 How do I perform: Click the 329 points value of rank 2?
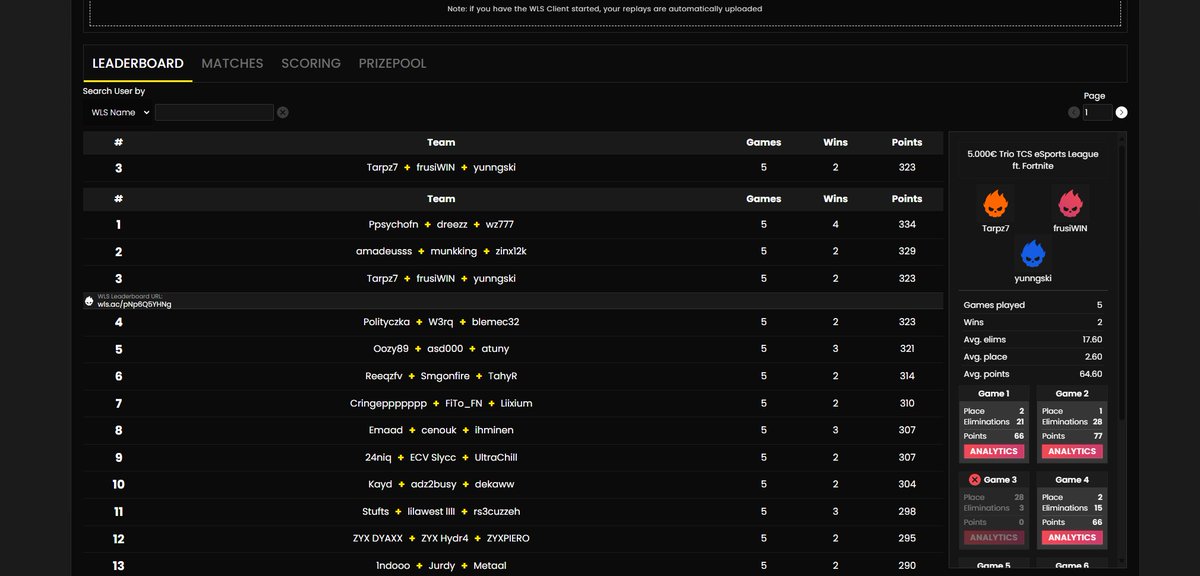(907, 251)
